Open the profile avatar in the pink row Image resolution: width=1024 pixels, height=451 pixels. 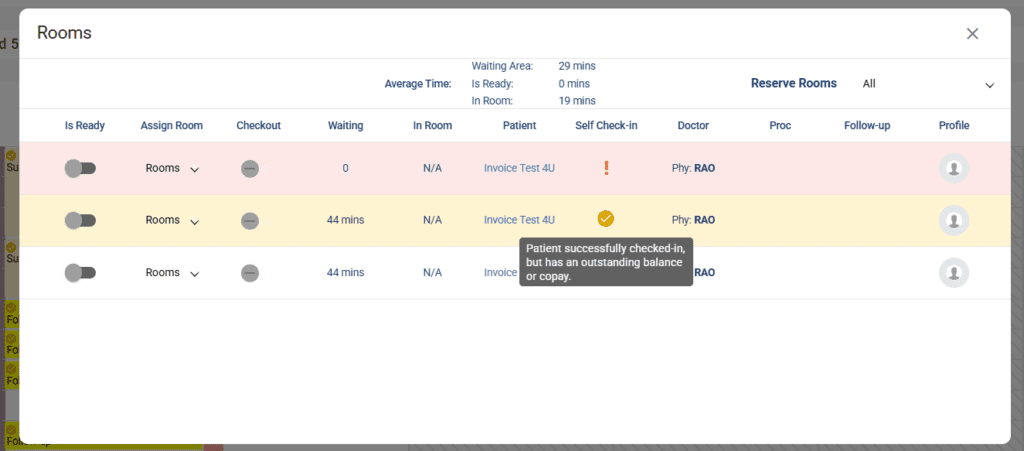[954, 169]
